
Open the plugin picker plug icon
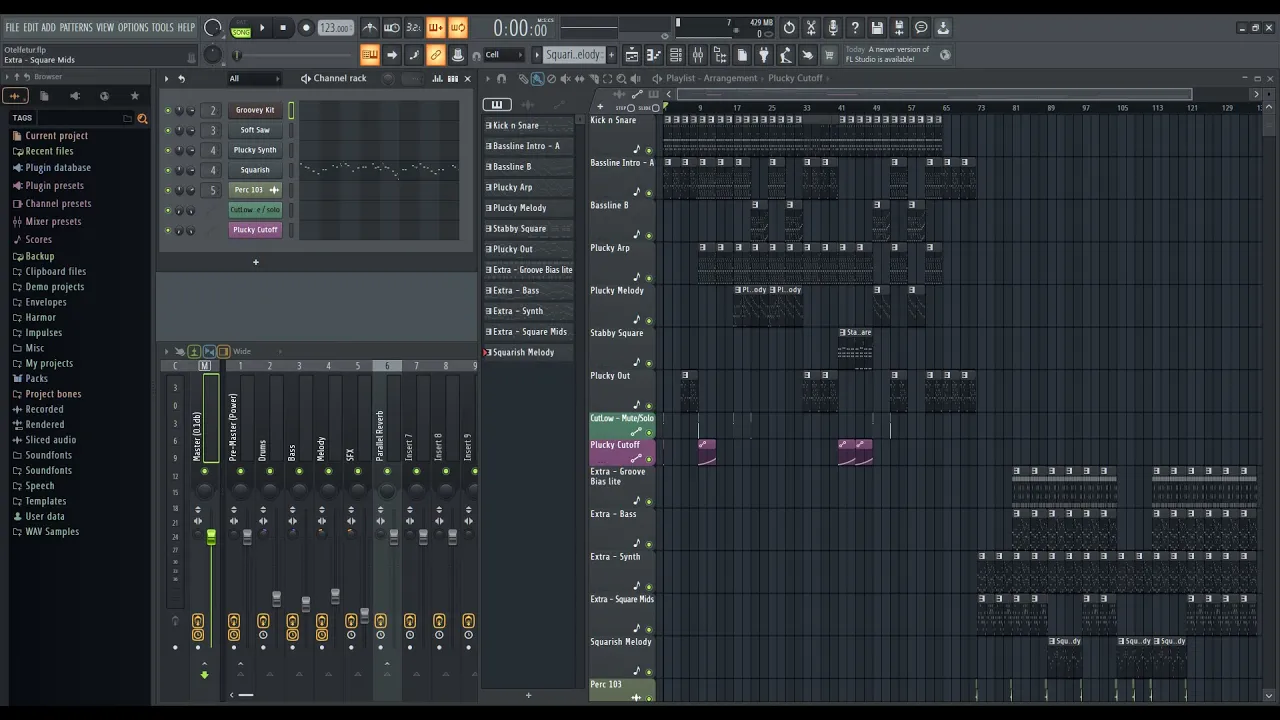[x=764, y=55]
